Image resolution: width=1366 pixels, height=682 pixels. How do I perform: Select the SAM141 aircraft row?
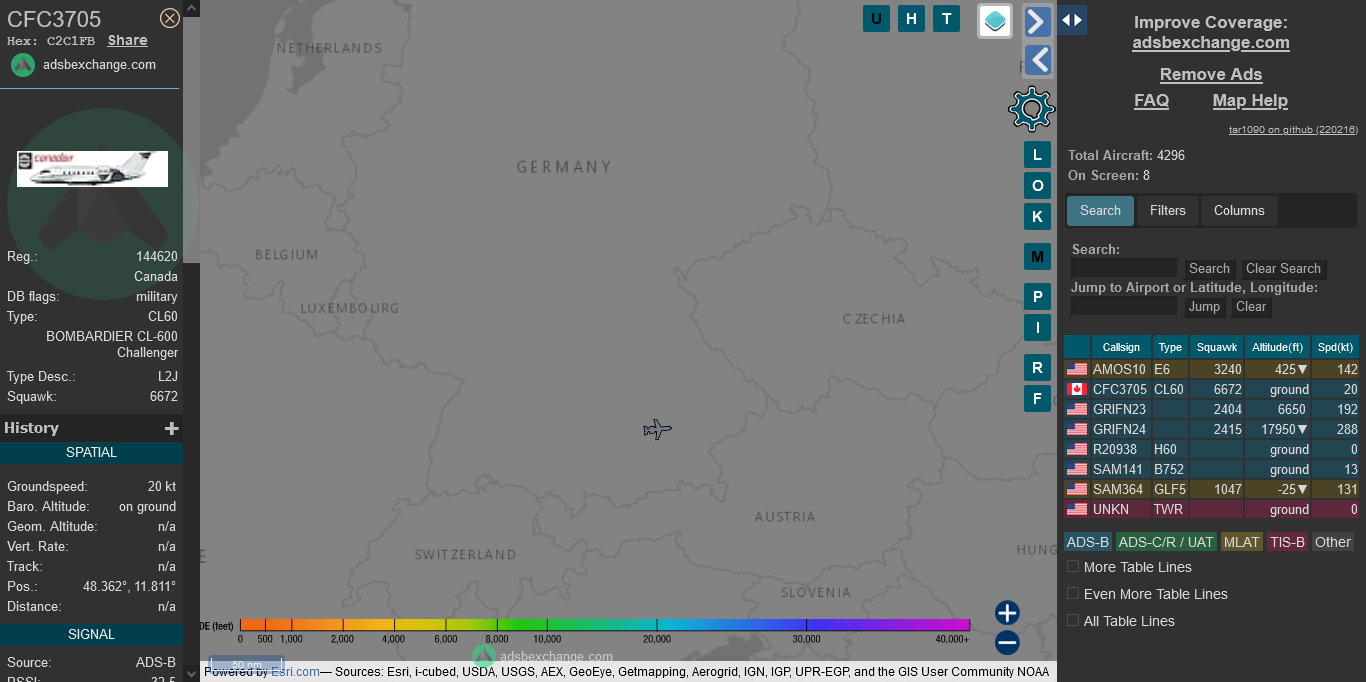tap(1211, 469)
